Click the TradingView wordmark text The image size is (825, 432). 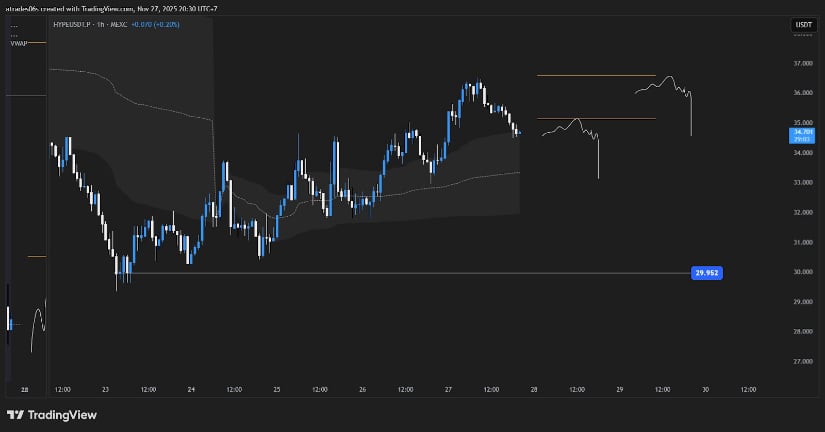coord(60,415)
